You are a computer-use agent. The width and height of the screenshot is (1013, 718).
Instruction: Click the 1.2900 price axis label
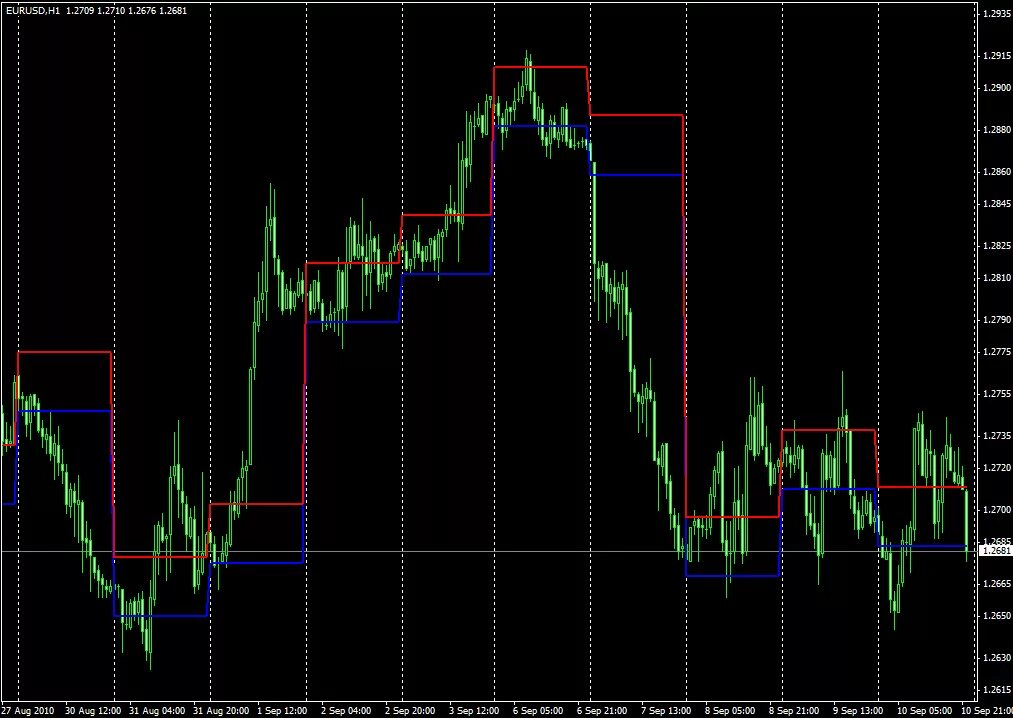(997, 88)
